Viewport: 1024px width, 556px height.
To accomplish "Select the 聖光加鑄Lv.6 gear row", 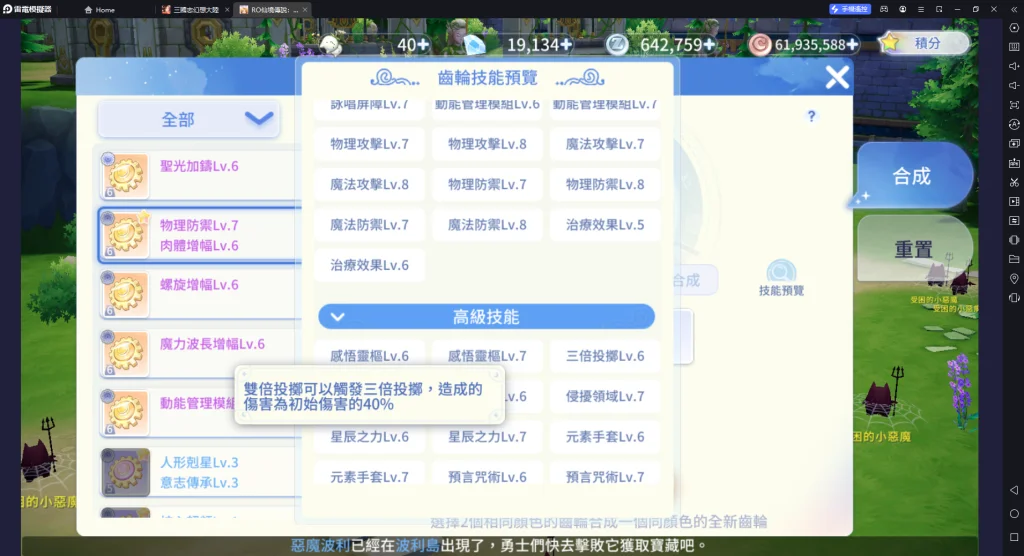I will [x=201, y=175].
